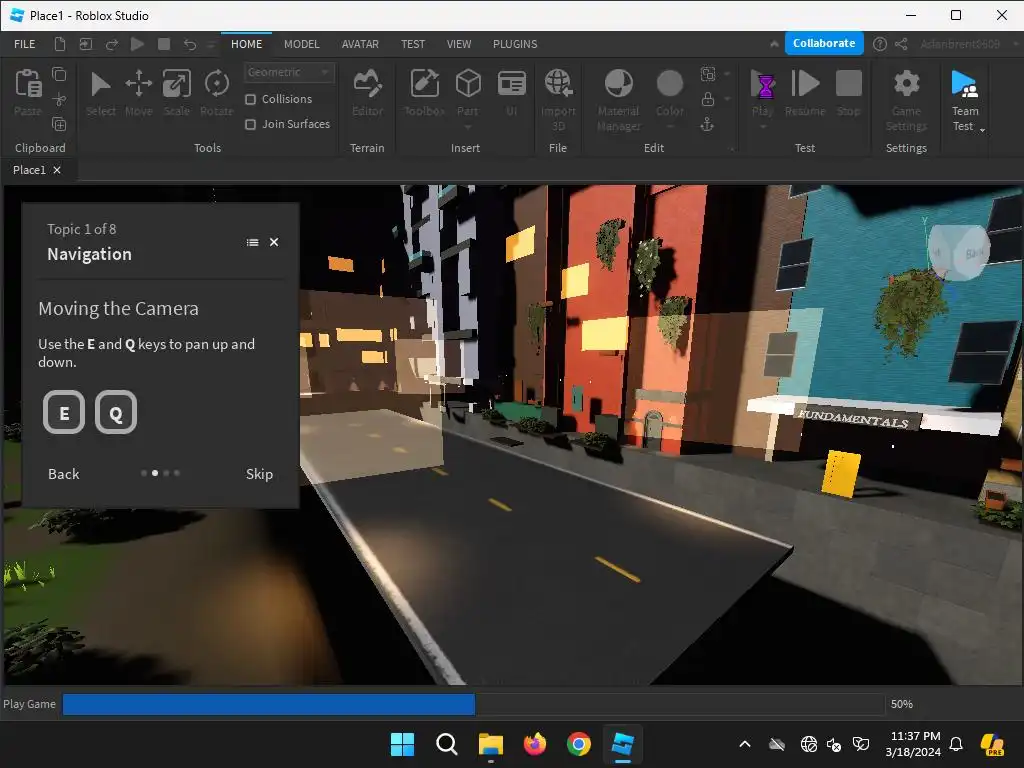Click the share icon beside Collaborate
1024x768 pixels.
pyautogui.click(x=901, y=44)
